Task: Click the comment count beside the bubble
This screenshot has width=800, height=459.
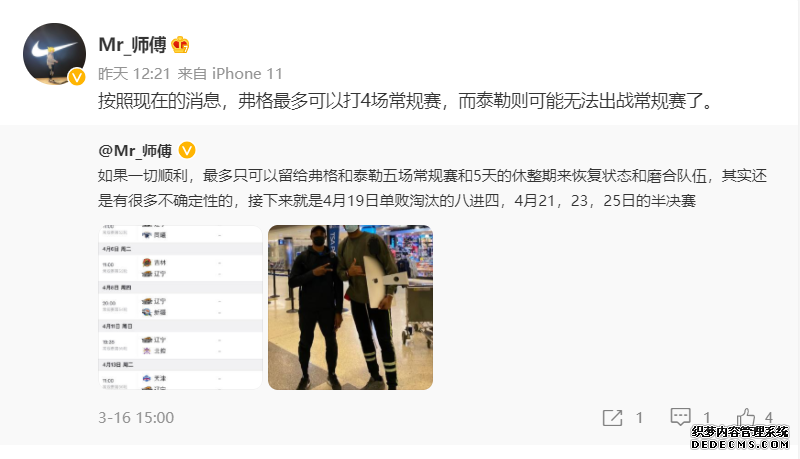Action: (x=707, y=418)
